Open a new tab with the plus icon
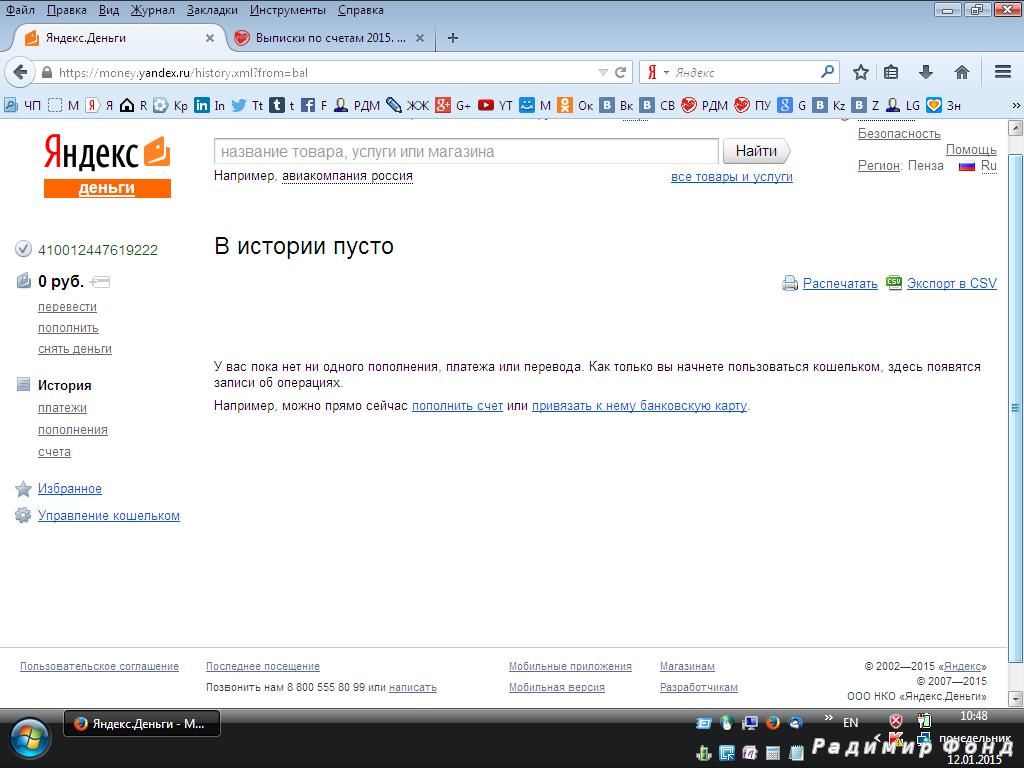Viewport: 1024px width, 768px height. click(x=453, y=38)
